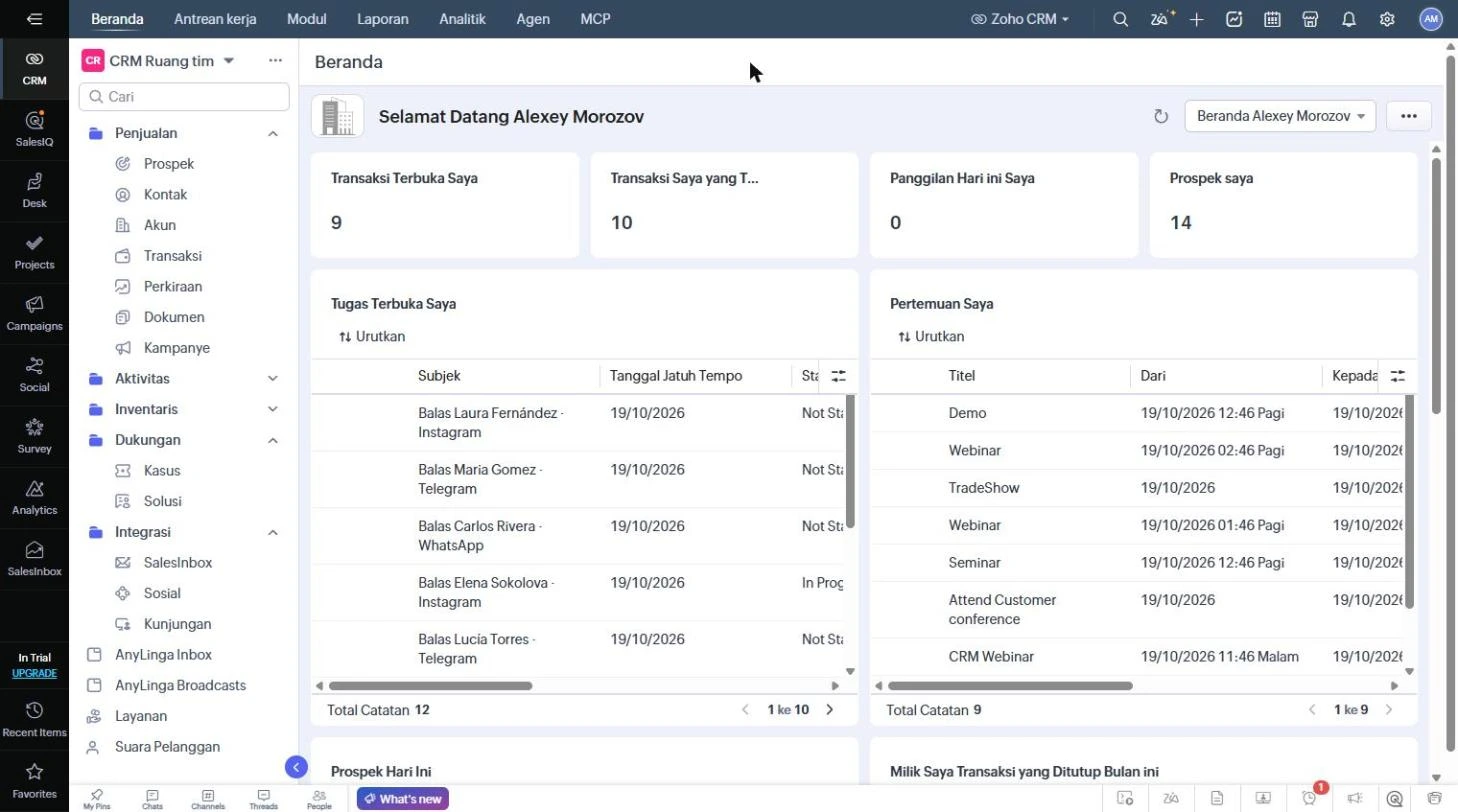This screenshot has height=812, width=1458.
Task: Click the Tugas Terbuka Saya horizontal scrollbar
Action: (x=430, y=686)
